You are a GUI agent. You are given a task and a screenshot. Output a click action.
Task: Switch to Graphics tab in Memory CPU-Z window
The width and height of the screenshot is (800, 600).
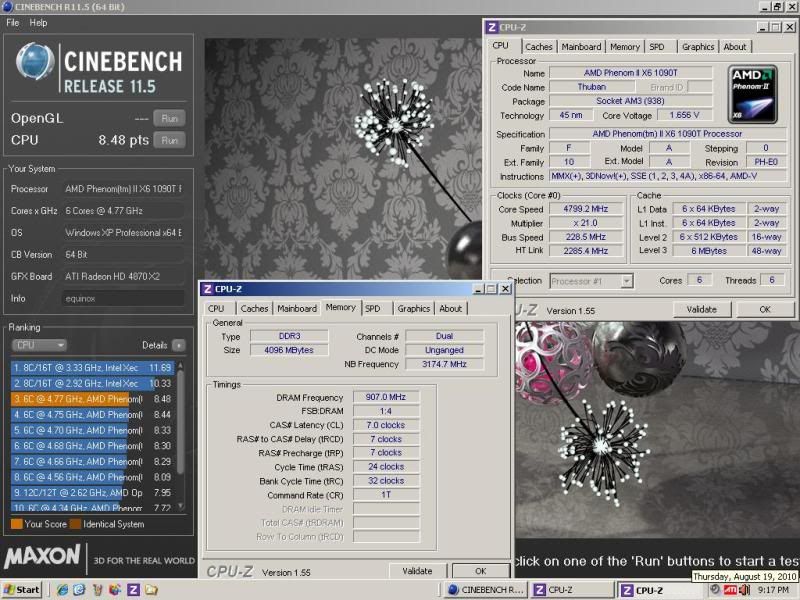(414, 309)
